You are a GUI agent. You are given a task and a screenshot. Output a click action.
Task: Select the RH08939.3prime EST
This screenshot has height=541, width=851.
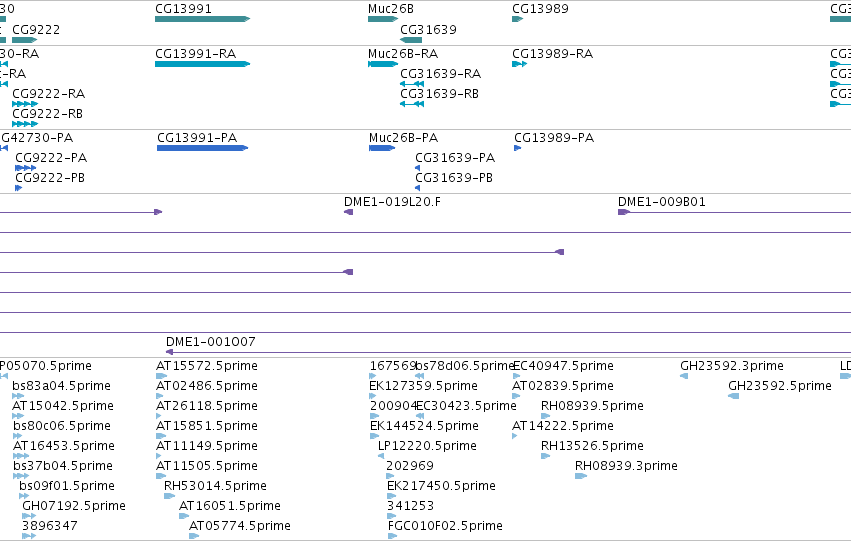[x=581, y=476]
